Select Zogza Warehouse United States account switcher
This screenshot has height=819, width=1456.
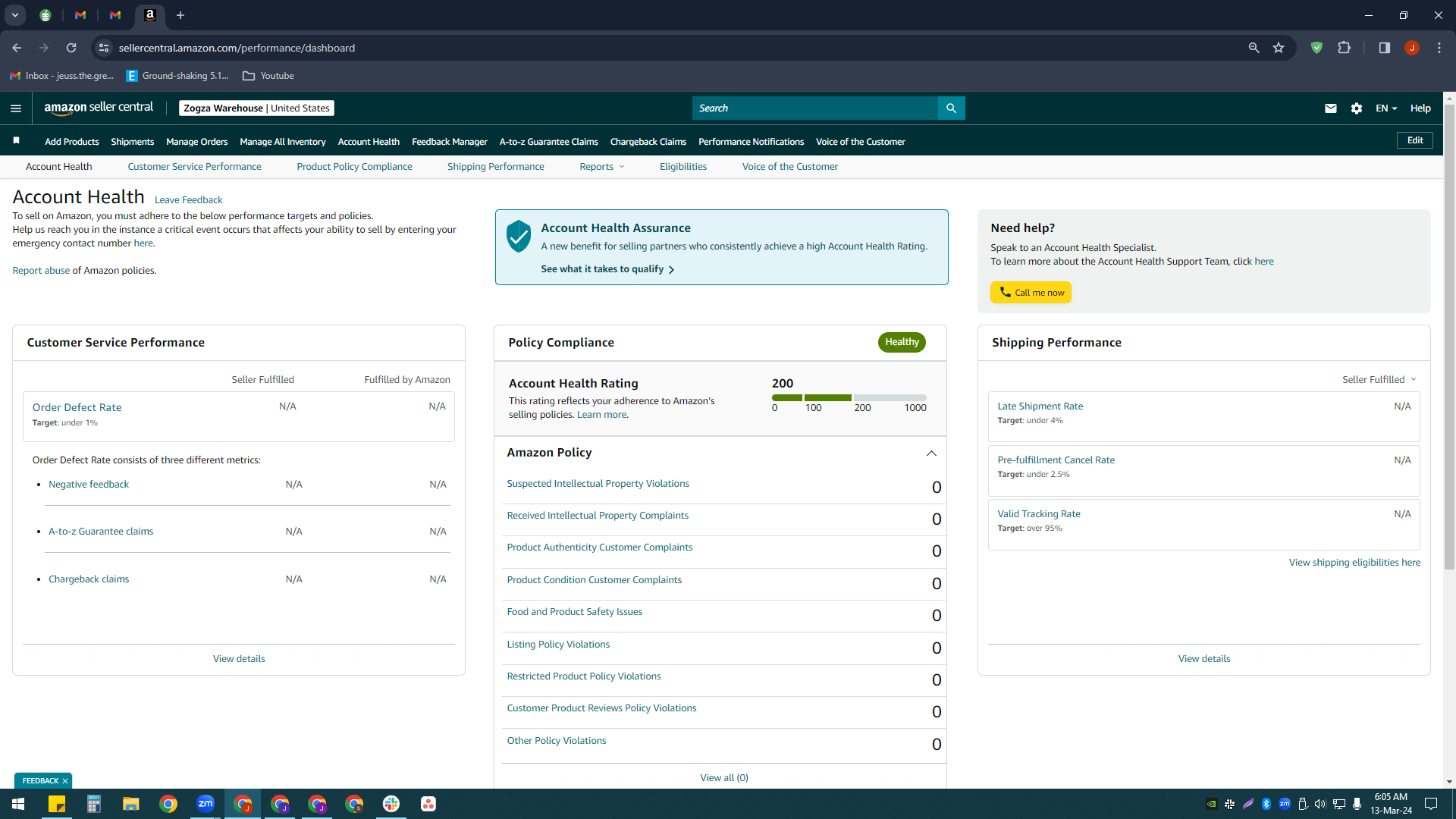click(256, 108)
